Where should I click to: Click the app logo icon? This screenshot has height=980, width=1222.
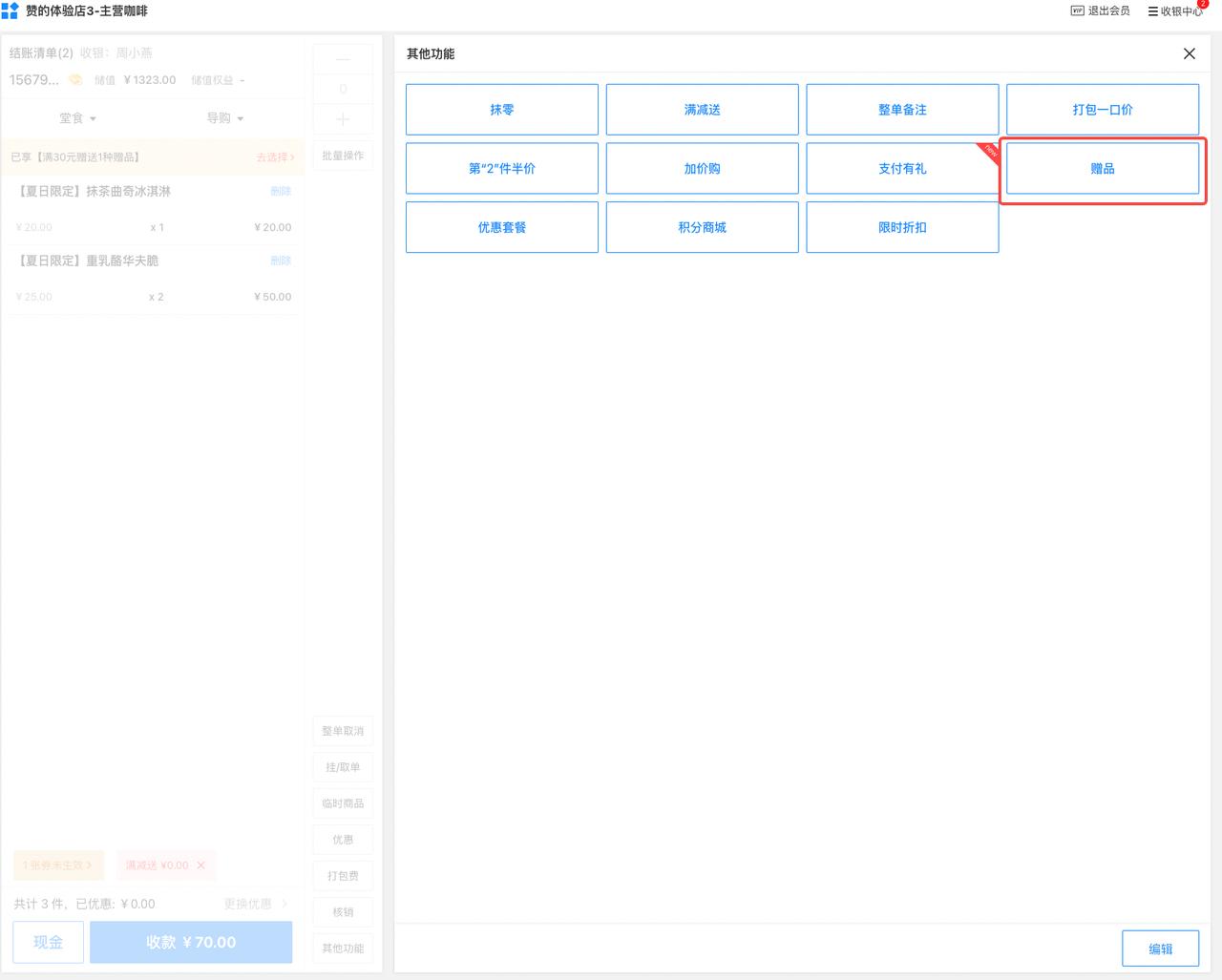[x=11, y=11]
